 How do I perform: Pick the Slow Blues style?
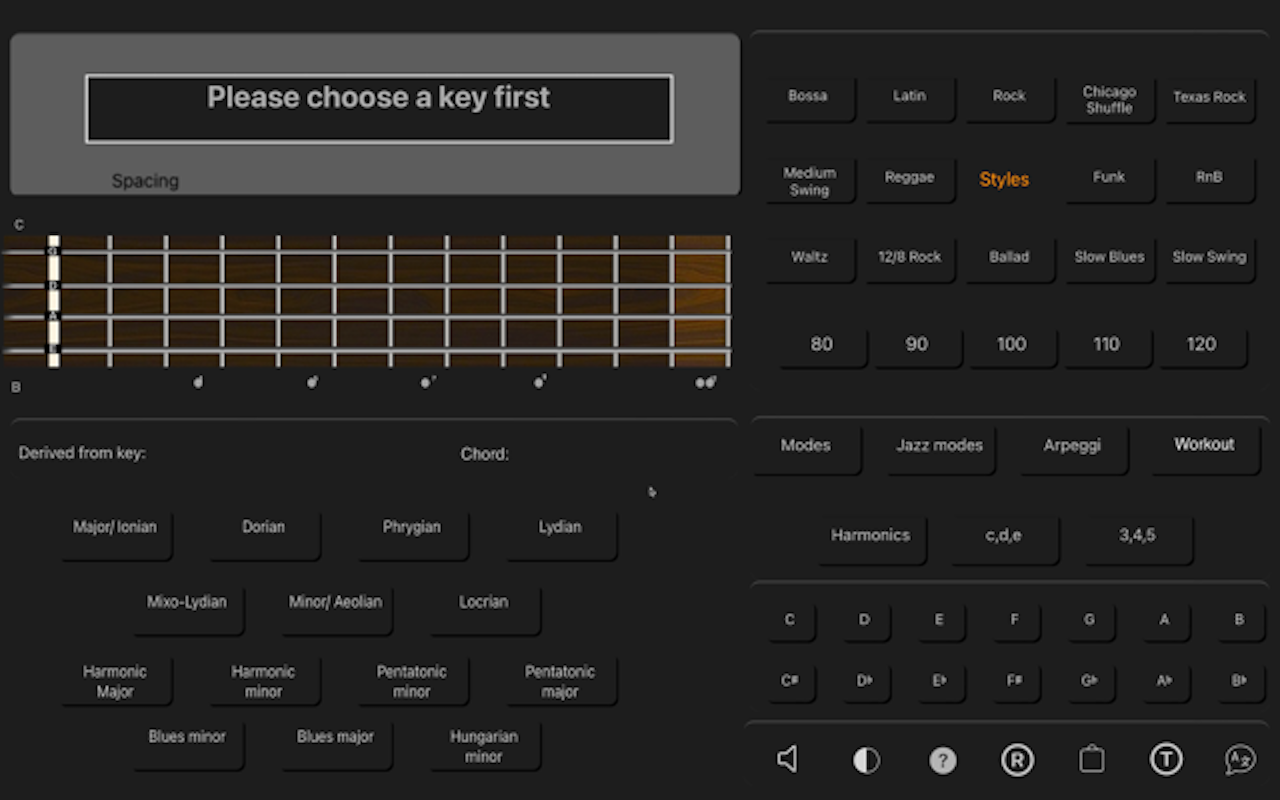pyautogui.click(x=1109, y=258)
